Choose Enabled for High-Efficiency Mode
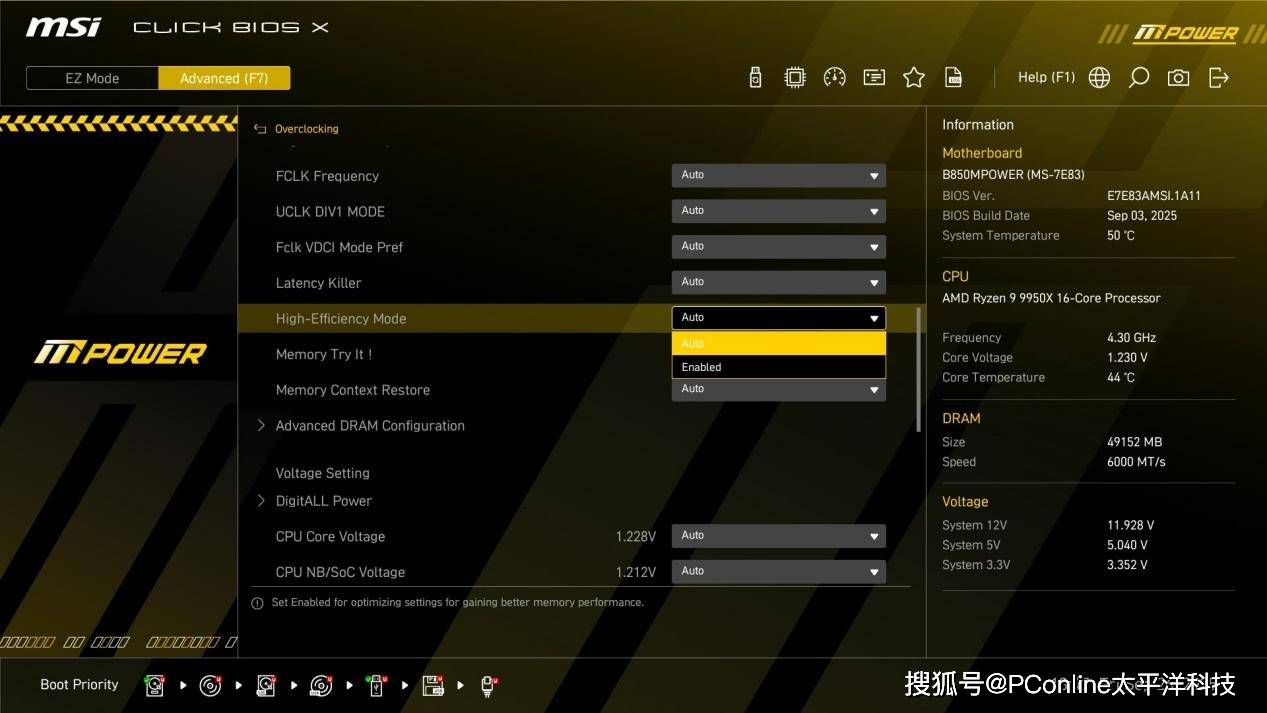The image size is (1267, 713). 778,367
